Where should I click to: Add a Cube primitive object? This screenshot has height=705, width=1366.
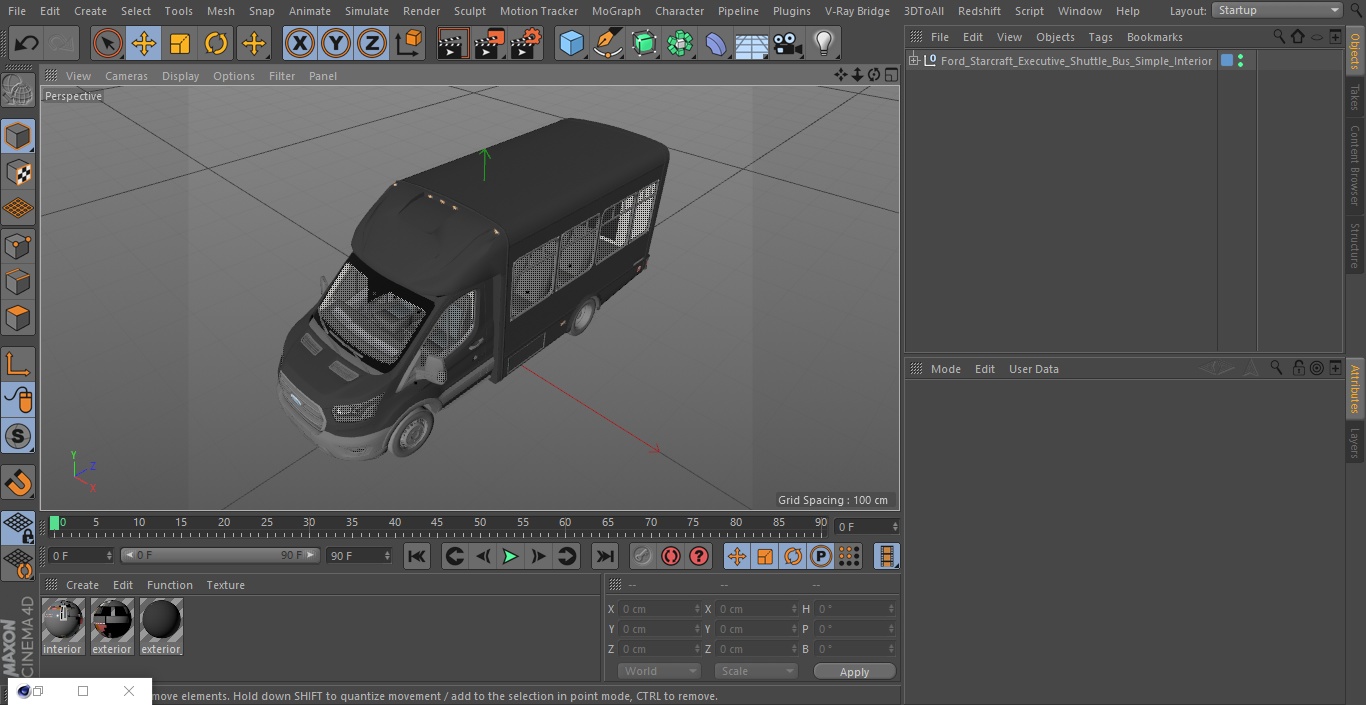click(571, 43)
